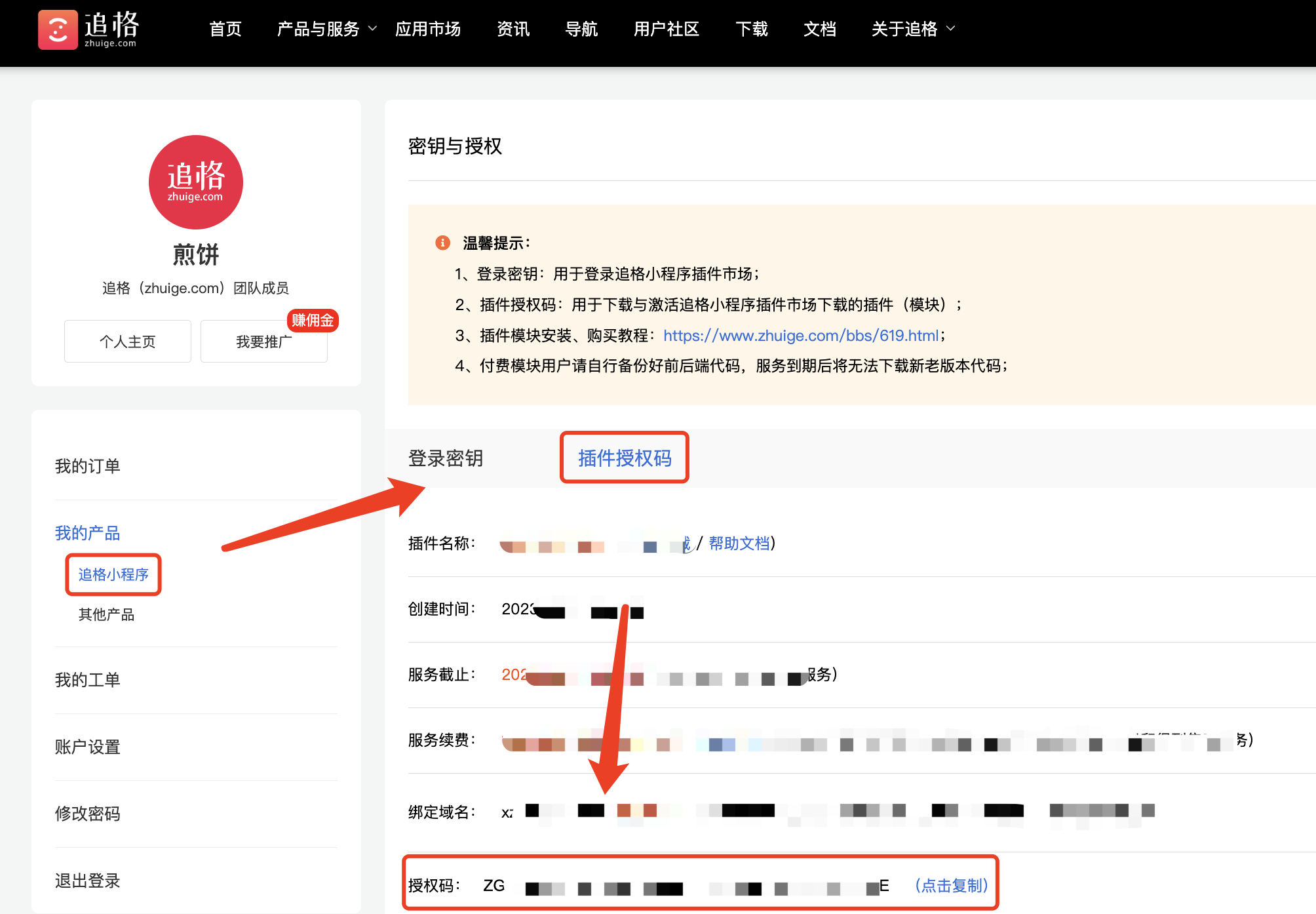Click the 绑定域名 label
1316x914 pixels.
click(442, 812)
